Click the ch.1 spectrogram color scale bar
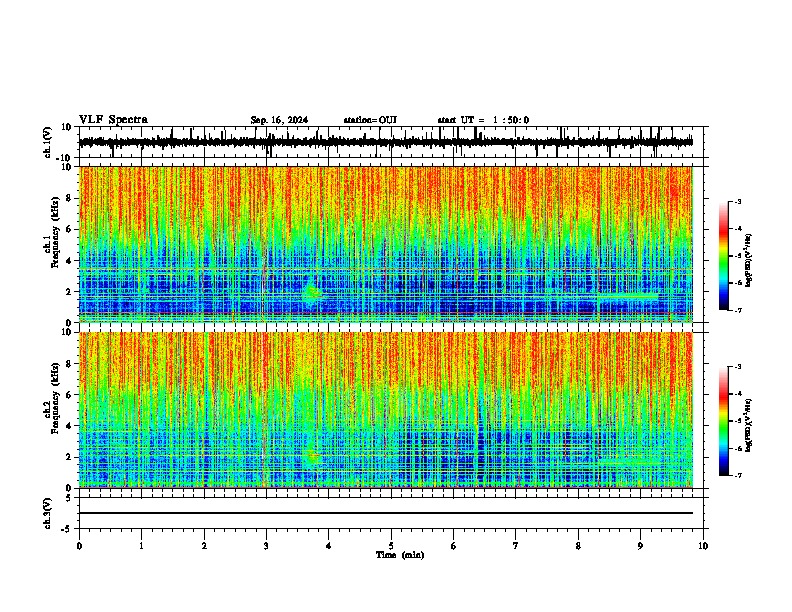This screenshot has height=612, width=792. 723,256
